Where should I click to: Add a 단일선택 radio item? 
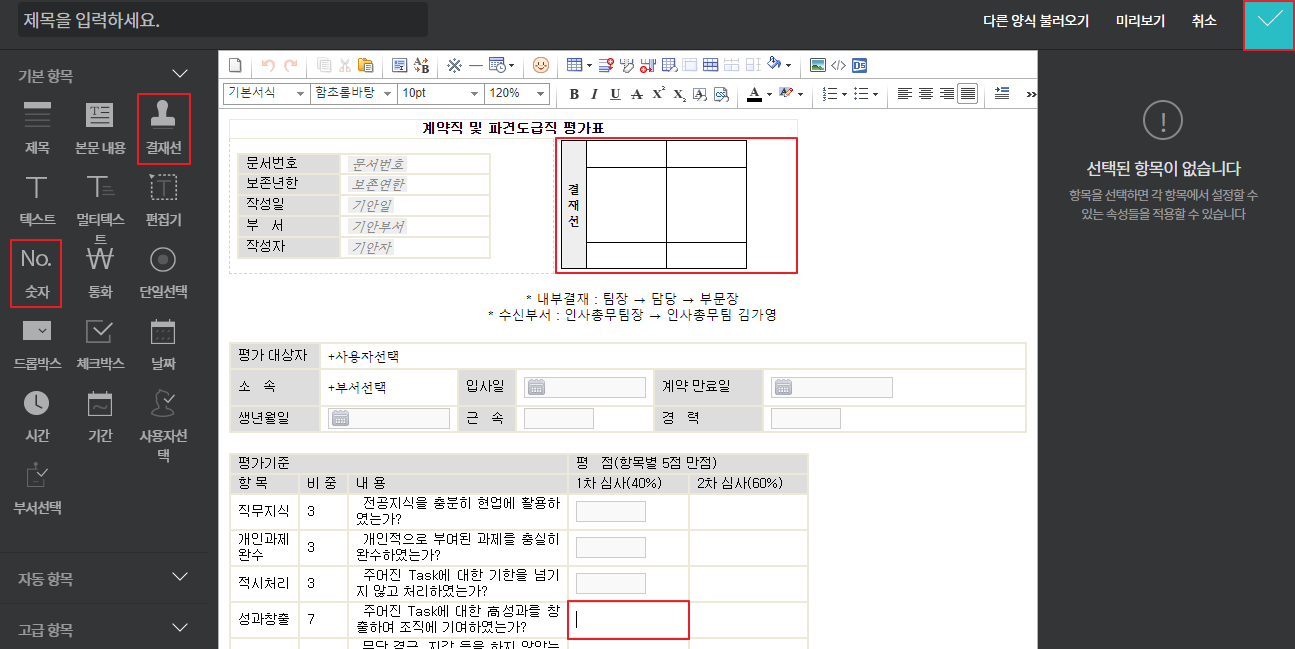point(163,272)
